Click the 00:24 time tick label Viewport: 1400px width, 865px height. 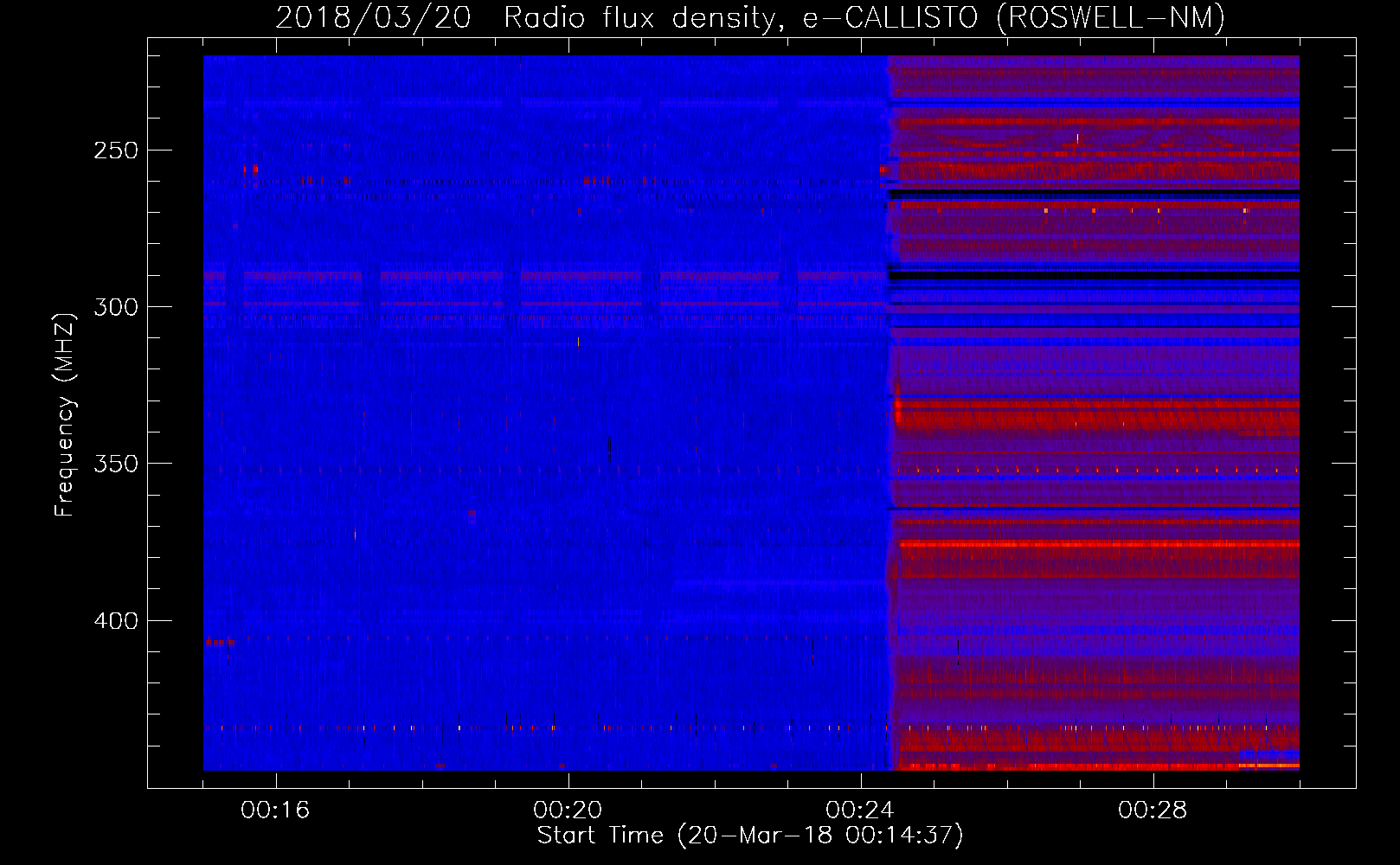[x=860, y=811]
